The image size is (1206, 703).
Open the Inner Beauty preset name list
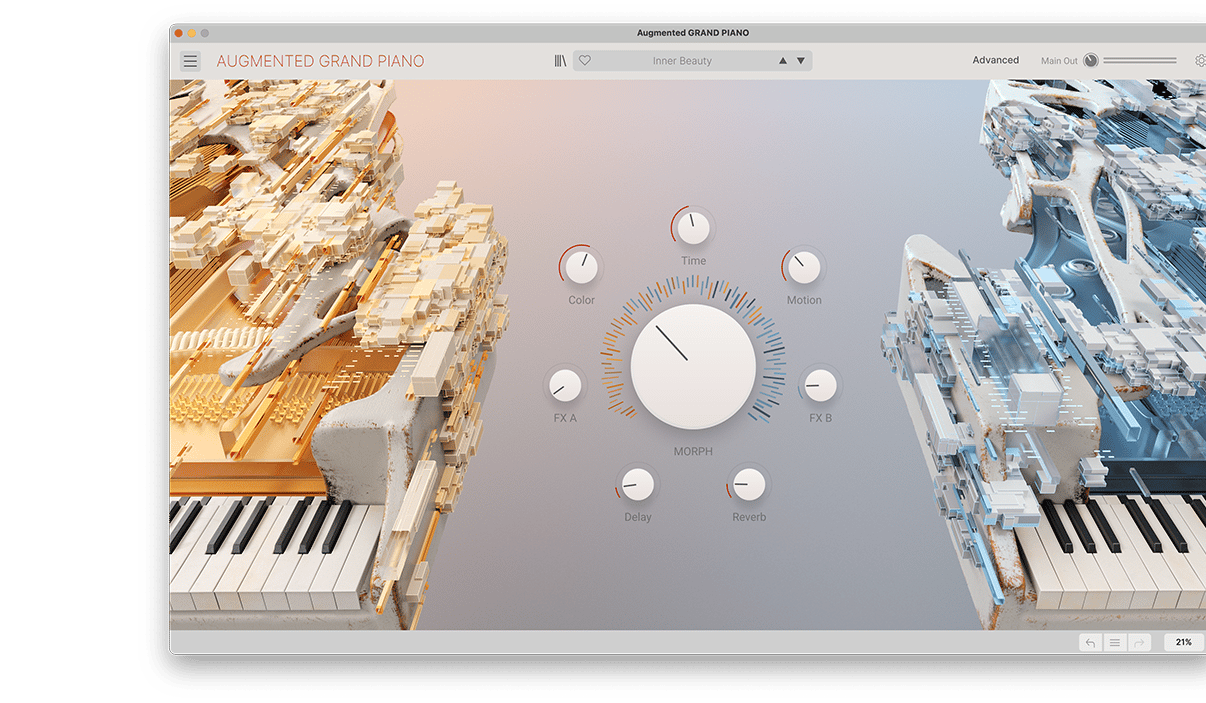pos(682,61)
